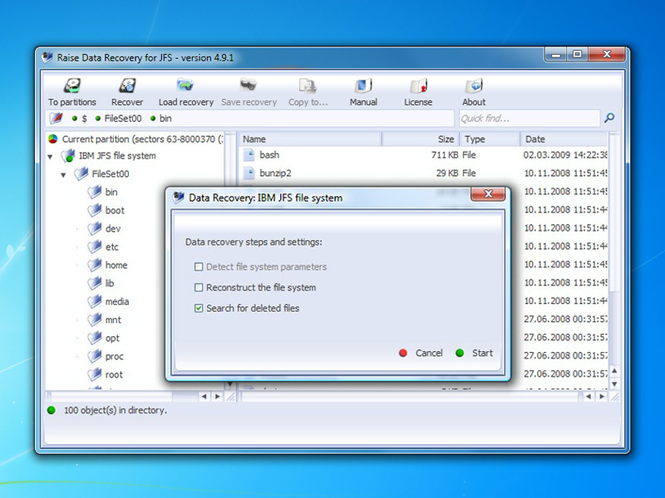Click tree pane scroll right arrow

(218, 397)
